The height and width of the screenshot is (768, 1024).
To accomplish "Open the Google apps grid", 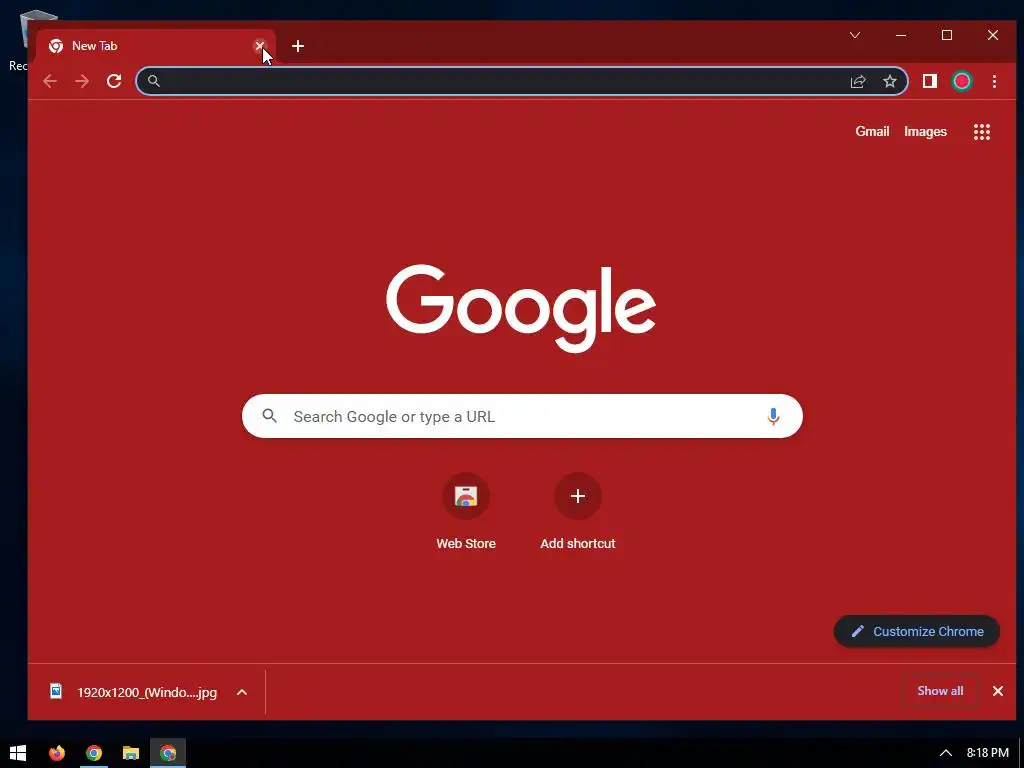I will 982,132.
